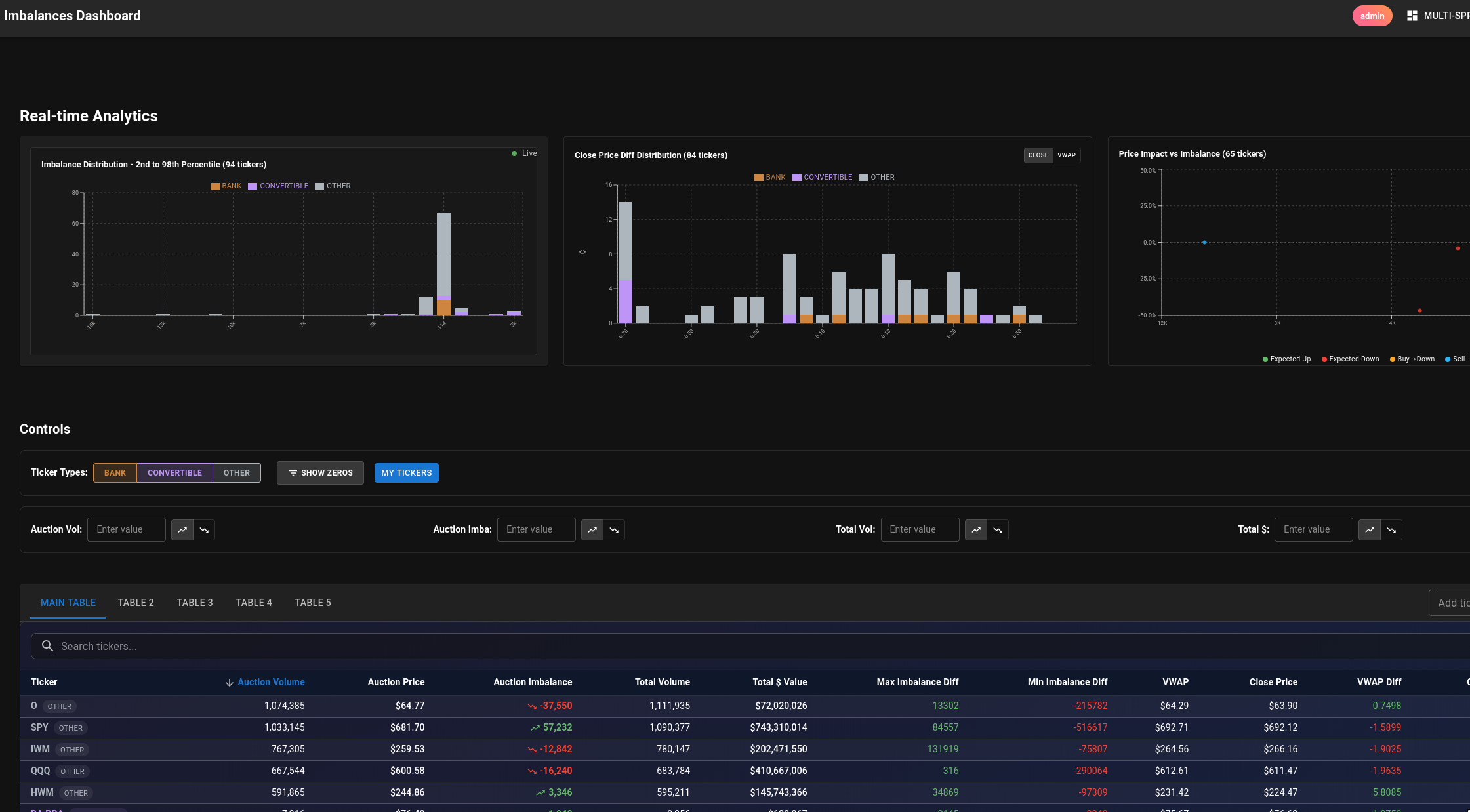The width and height of the screenshot is (1470, 812).
Task: Click the filter icon inside the SHOW ZEROS button
Action: (x=293, y=472)
